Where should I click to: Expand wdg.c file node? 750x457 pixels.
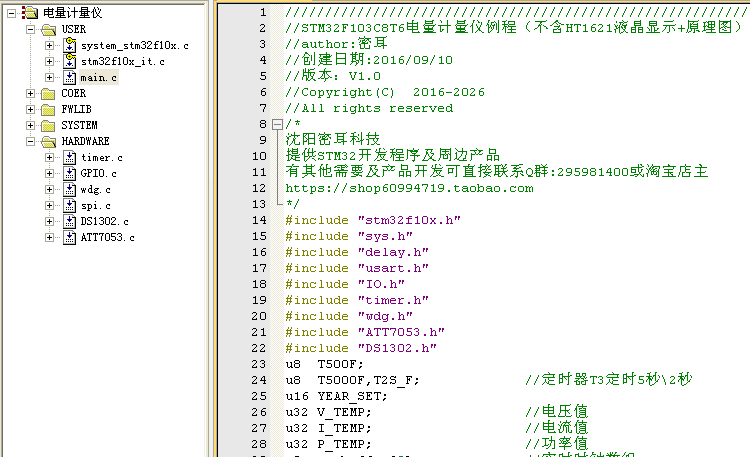[49, 189]
